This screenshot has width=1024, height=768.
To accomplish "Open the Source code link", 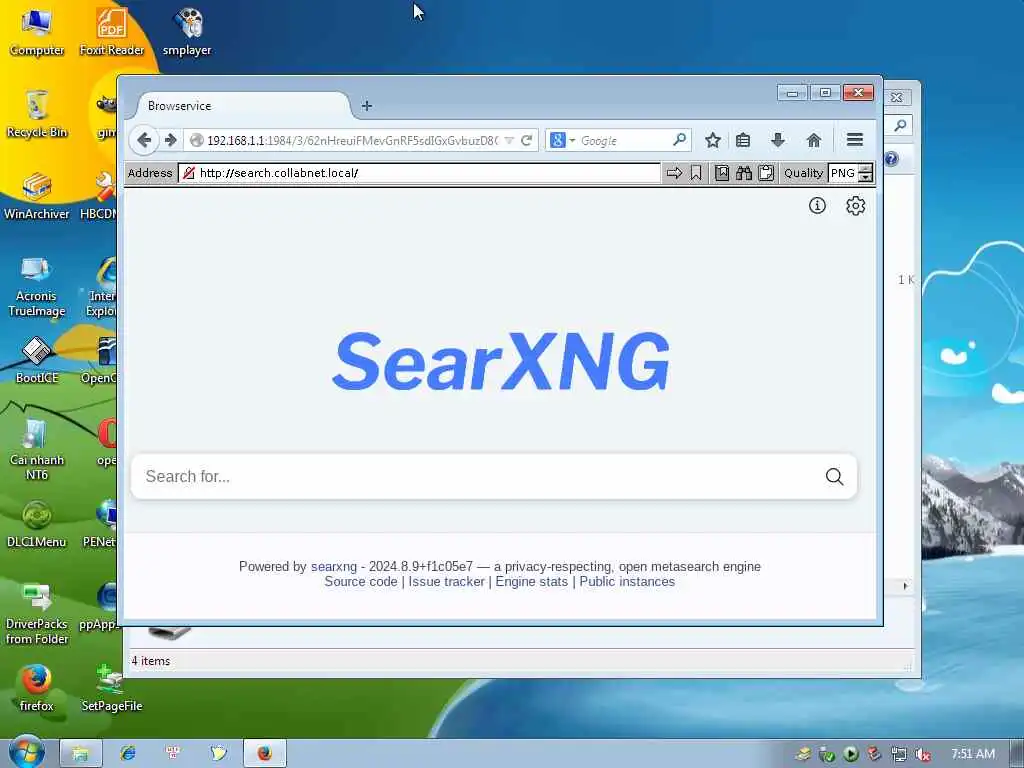I will click(x=360, y=581).
